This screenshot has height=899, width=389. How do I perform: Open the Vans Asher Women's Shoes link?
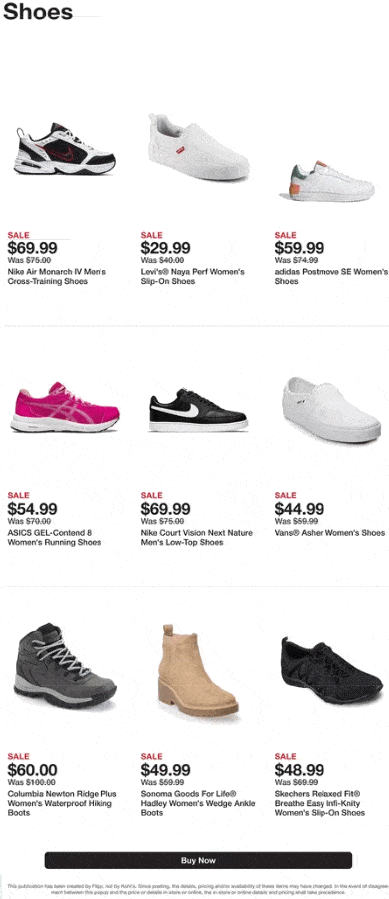tap(329, 533)
